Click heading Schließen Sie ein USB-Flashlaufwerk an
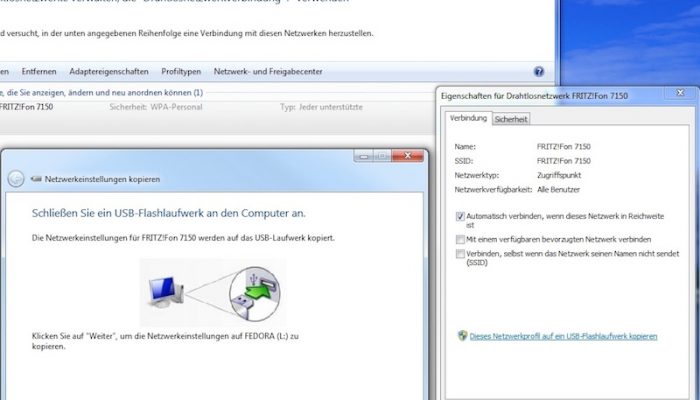Image resolution: width=700 pixels, height=400 pixels. coord(169,213)
